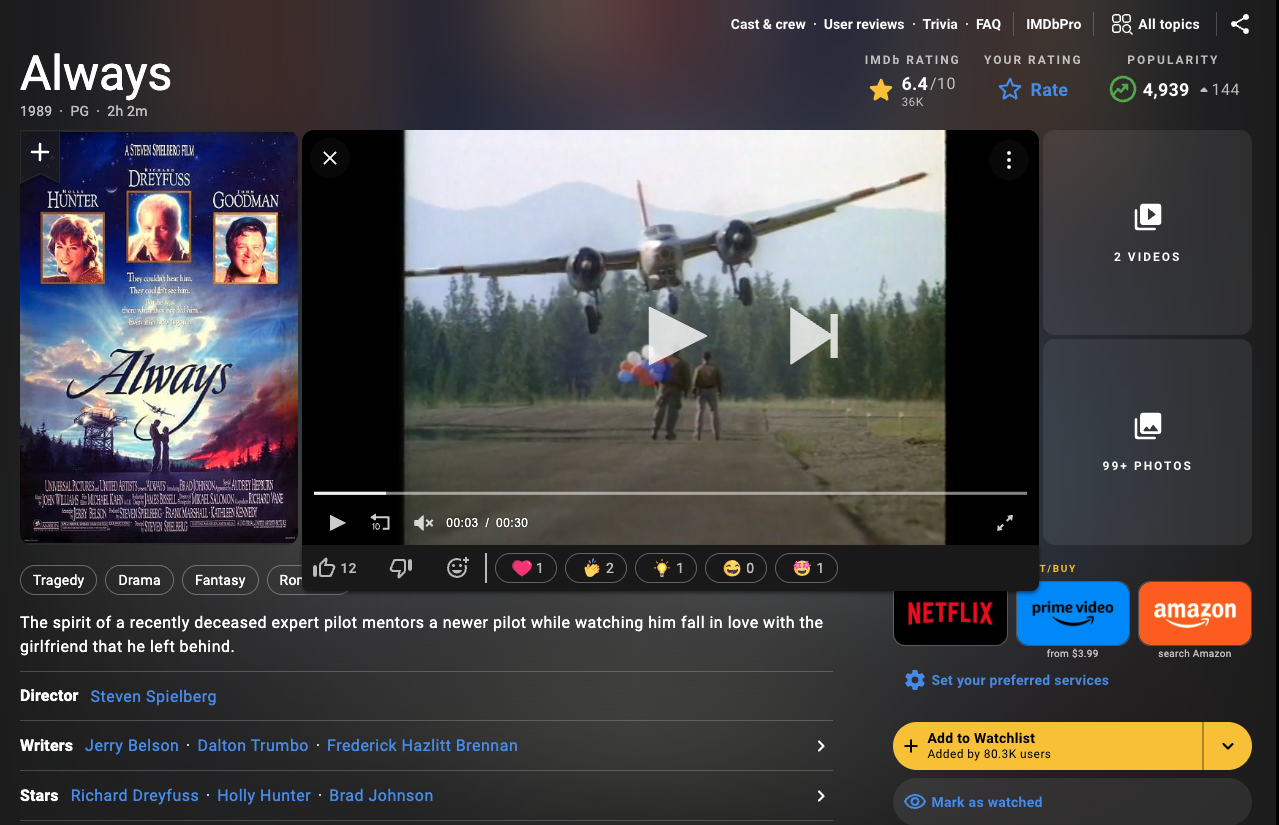Open writer Jerry Belson's page

point(132,746)
